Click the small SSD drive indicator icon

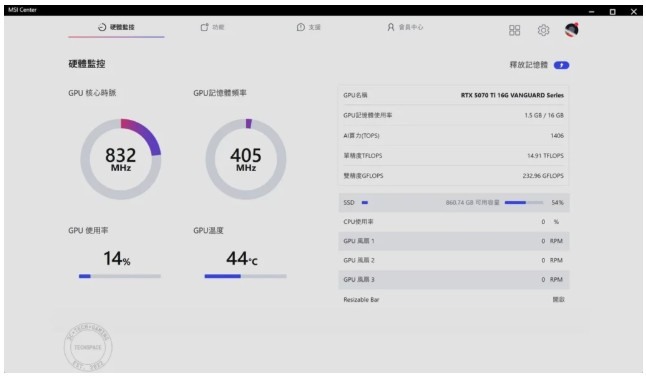click(x=365, y=202)
